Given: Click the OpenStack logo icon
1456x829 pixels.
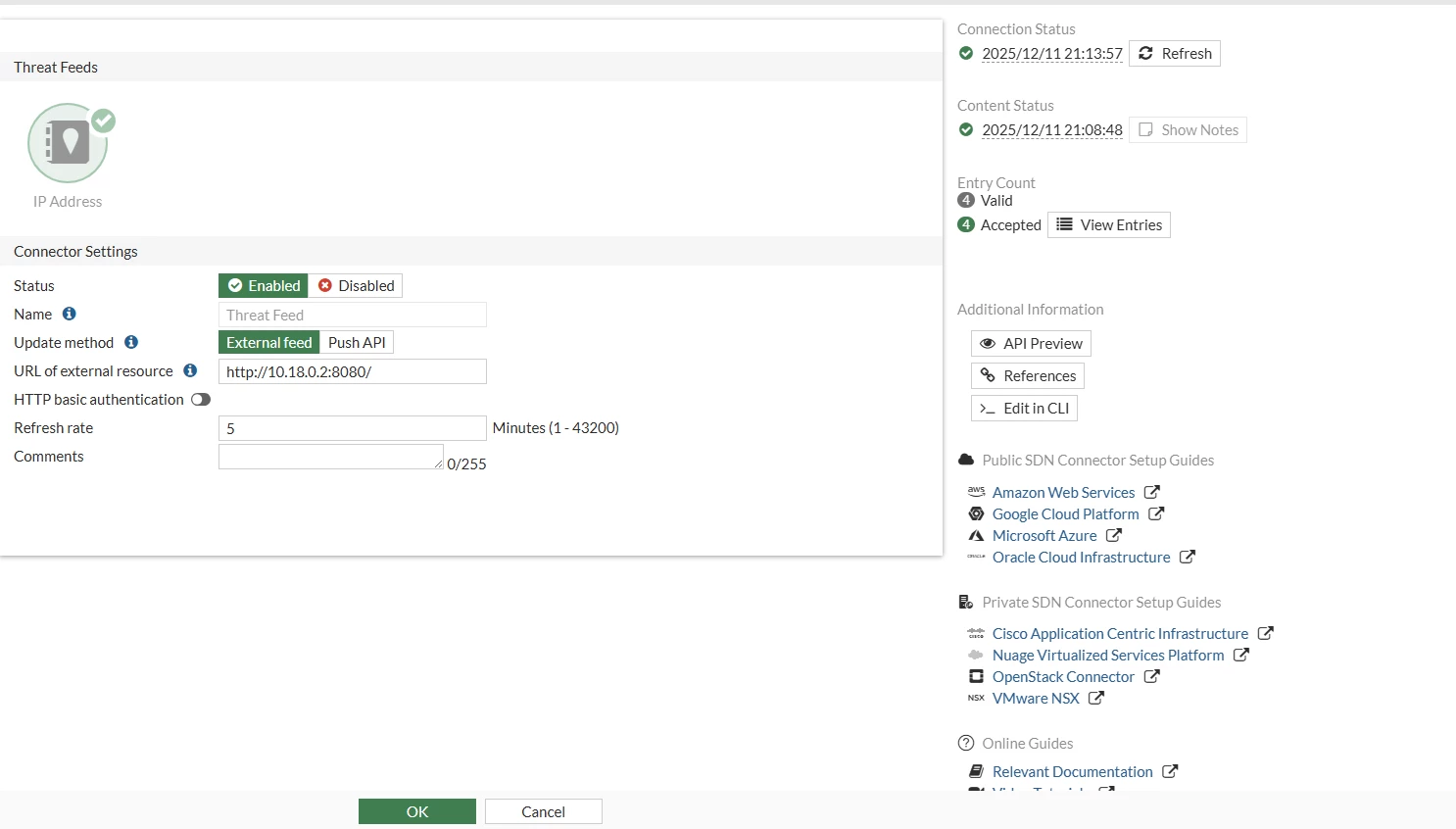Looking at the screenshot, I should (x=976, y=676).
